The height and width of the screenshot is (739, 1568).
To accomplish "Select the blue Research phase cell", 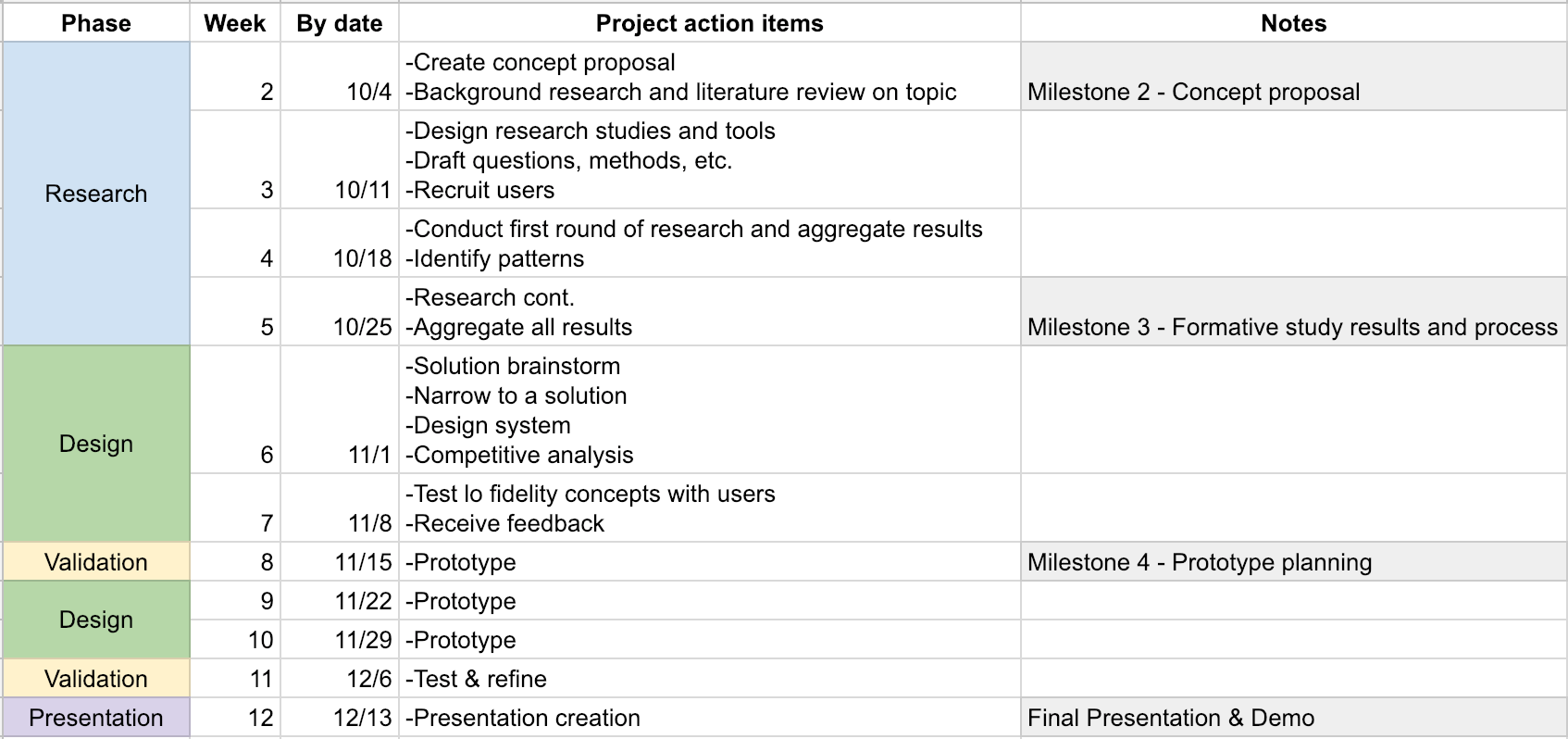I will tap(96, 194).
